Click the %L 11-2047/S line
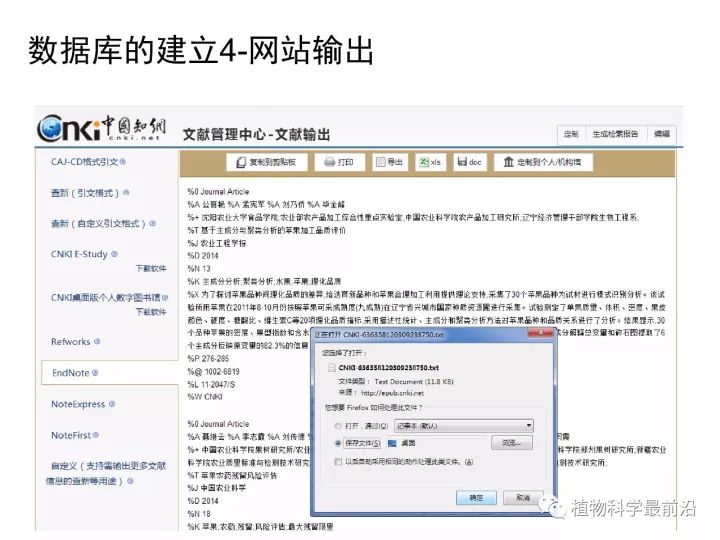This screenshot has width=720, height=540. coord(211,384)
